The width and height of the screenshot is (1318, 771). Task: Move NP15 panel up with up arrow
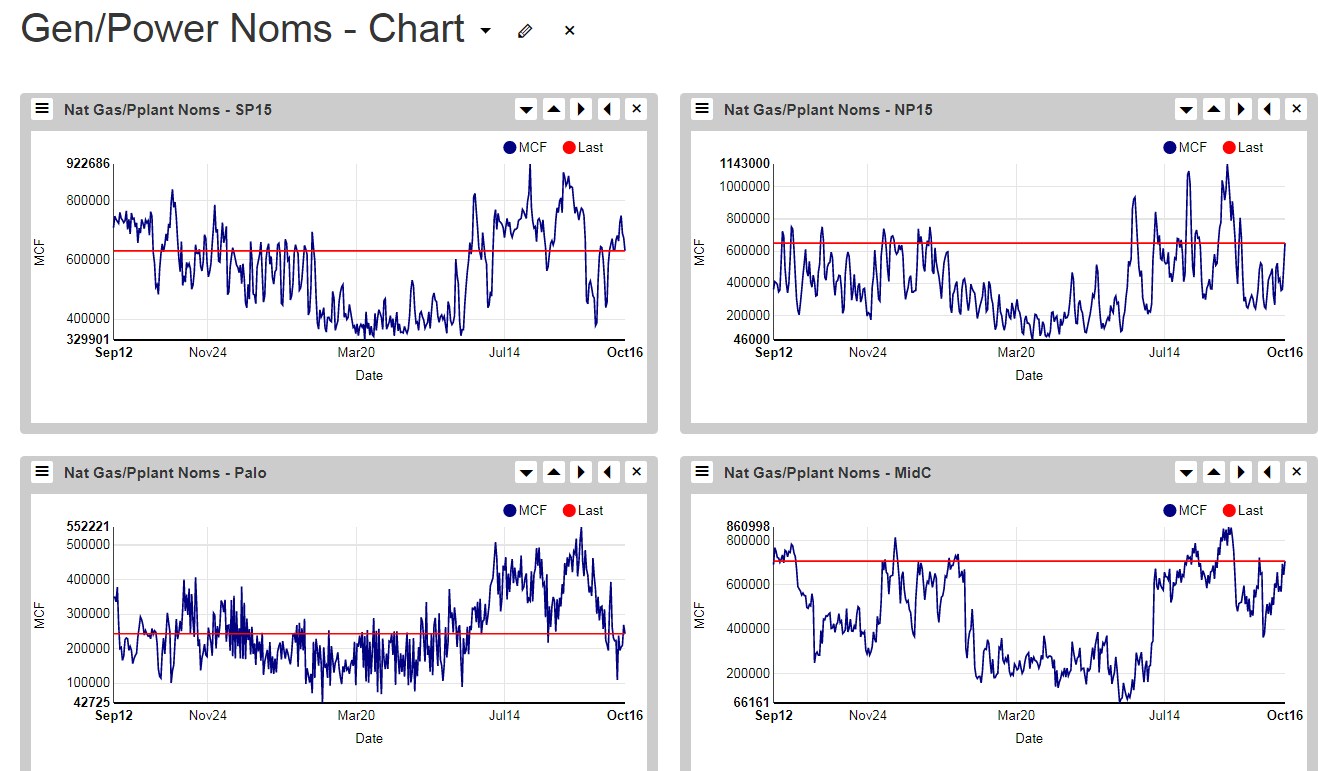click(x=1213, y=109)
